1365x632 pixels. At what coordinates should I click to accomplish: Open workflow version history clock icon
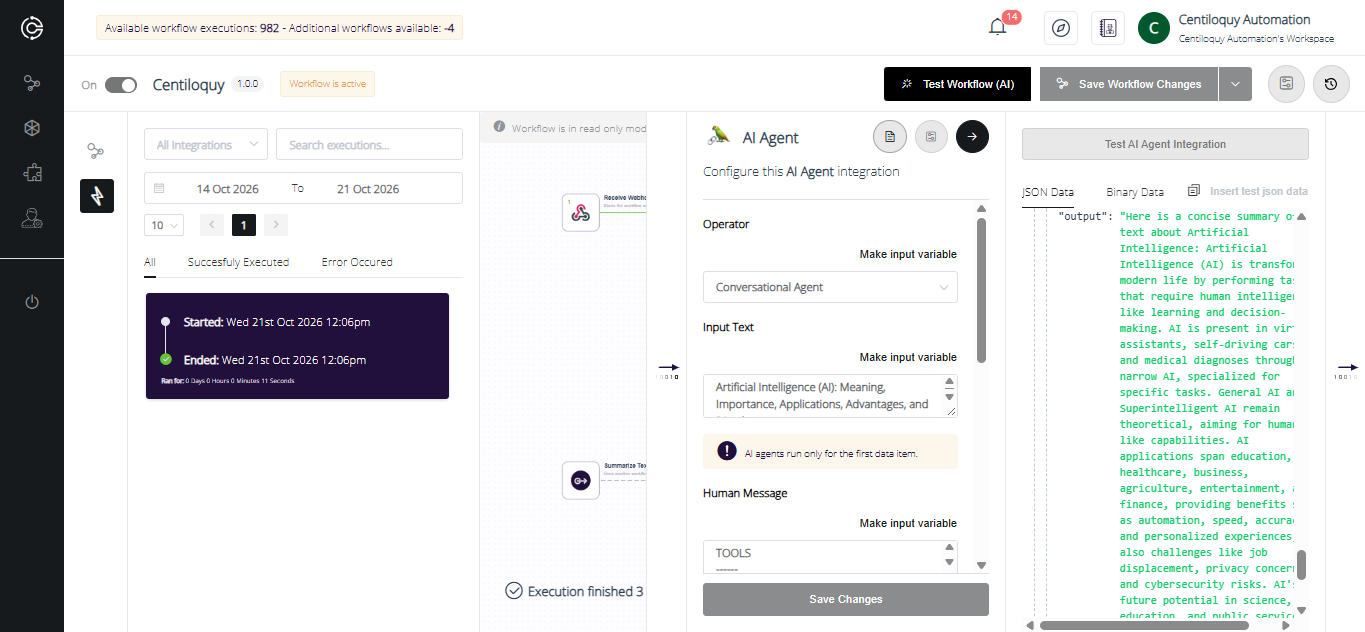pos(1331,84)
